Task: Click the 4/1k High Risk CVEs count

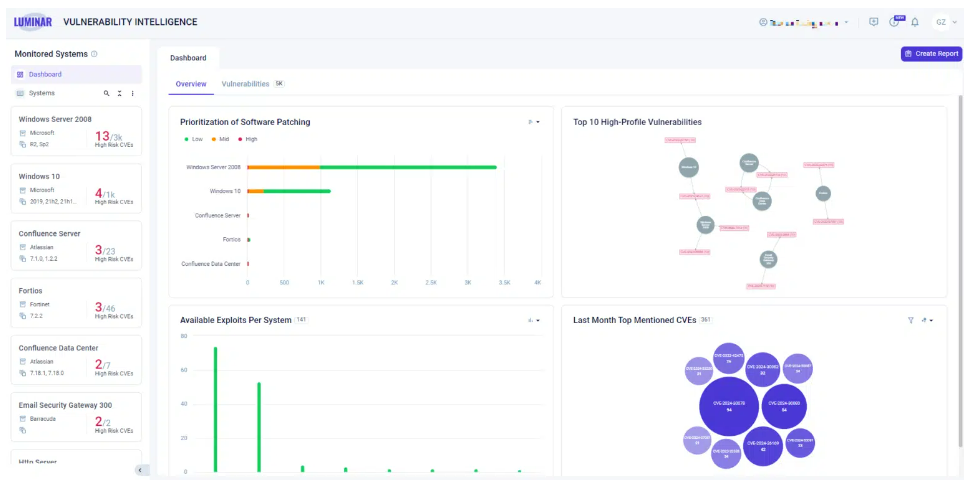Action: 113,196
